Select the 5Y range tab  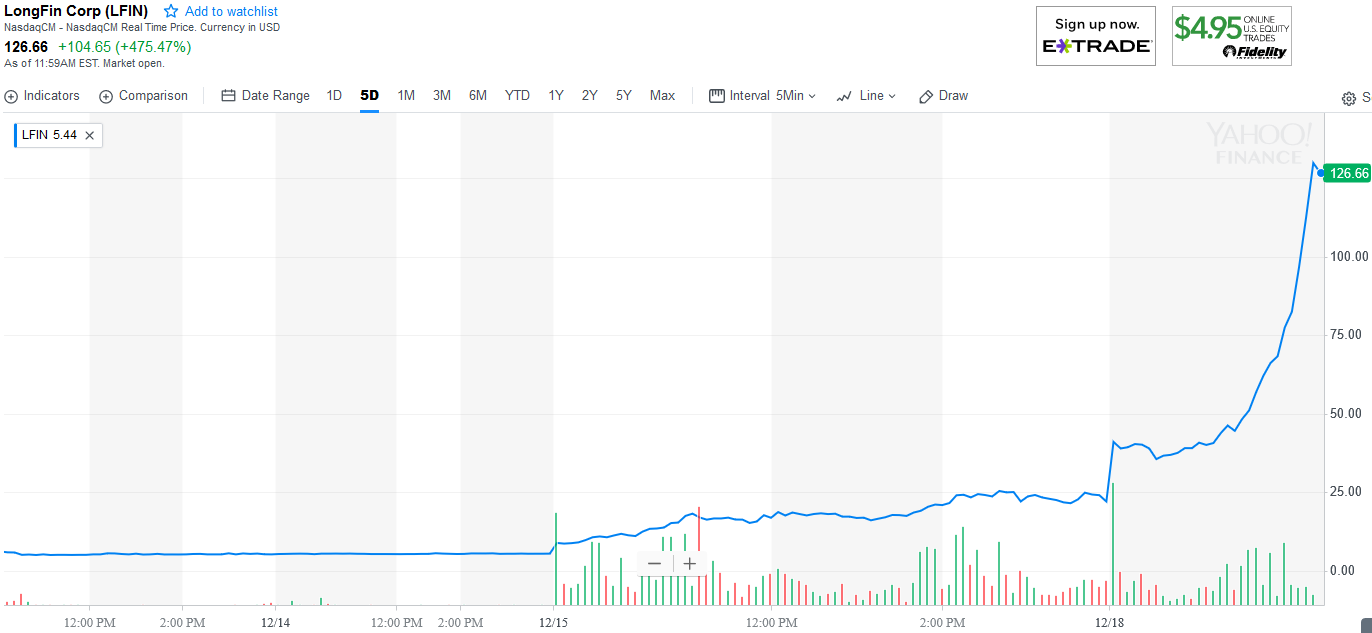point(624,96)
